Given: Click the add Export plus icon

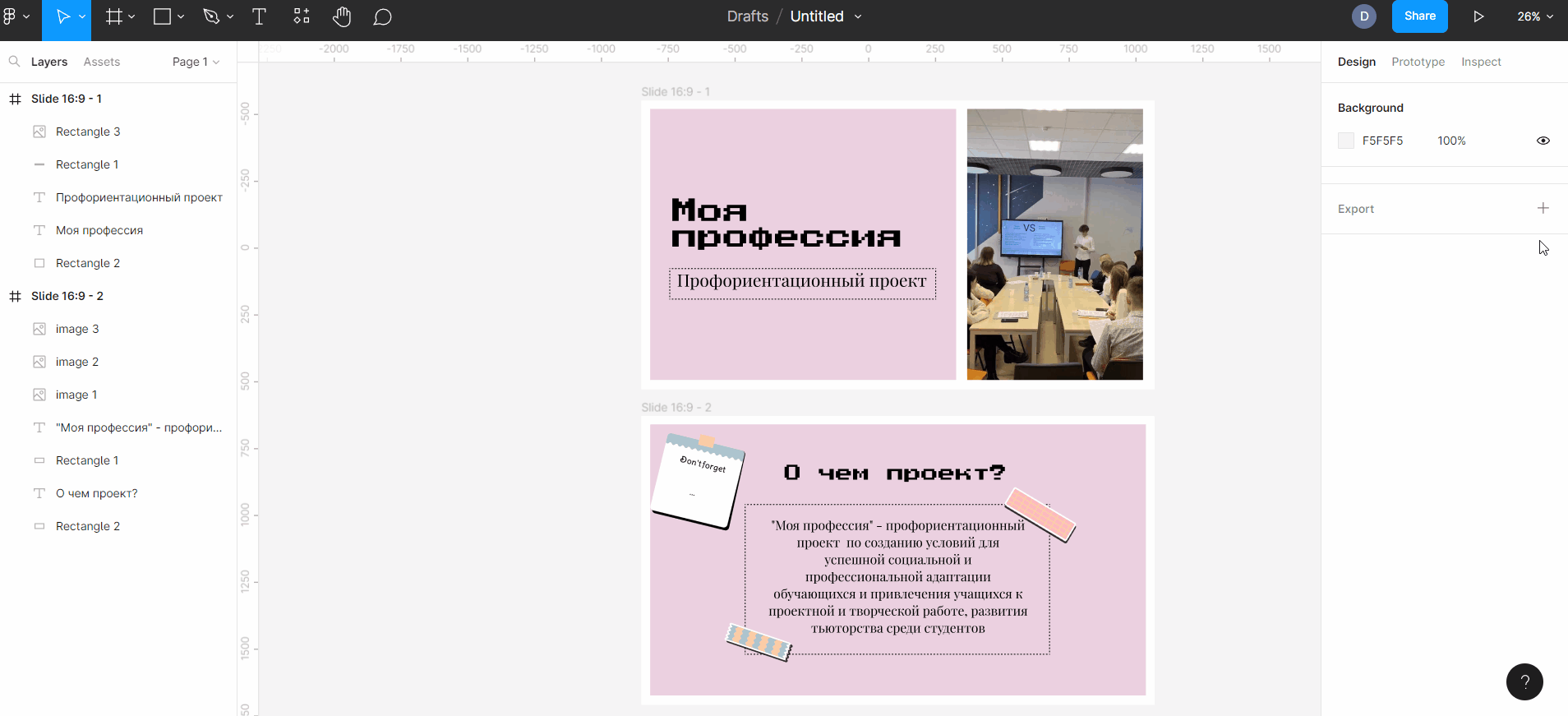Looking at the screenshot, I should (1543, 208).
